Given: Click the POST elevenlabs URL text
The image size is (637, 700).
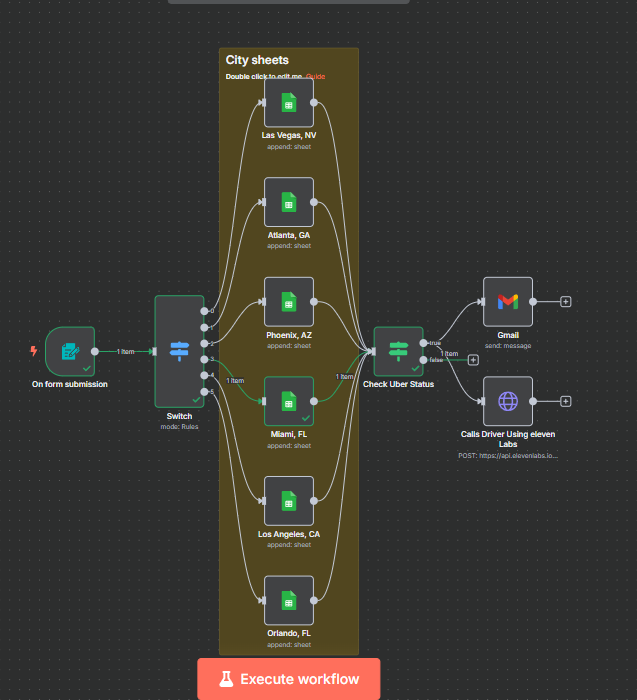Looking at the screenshot, I should coord(508,456).
